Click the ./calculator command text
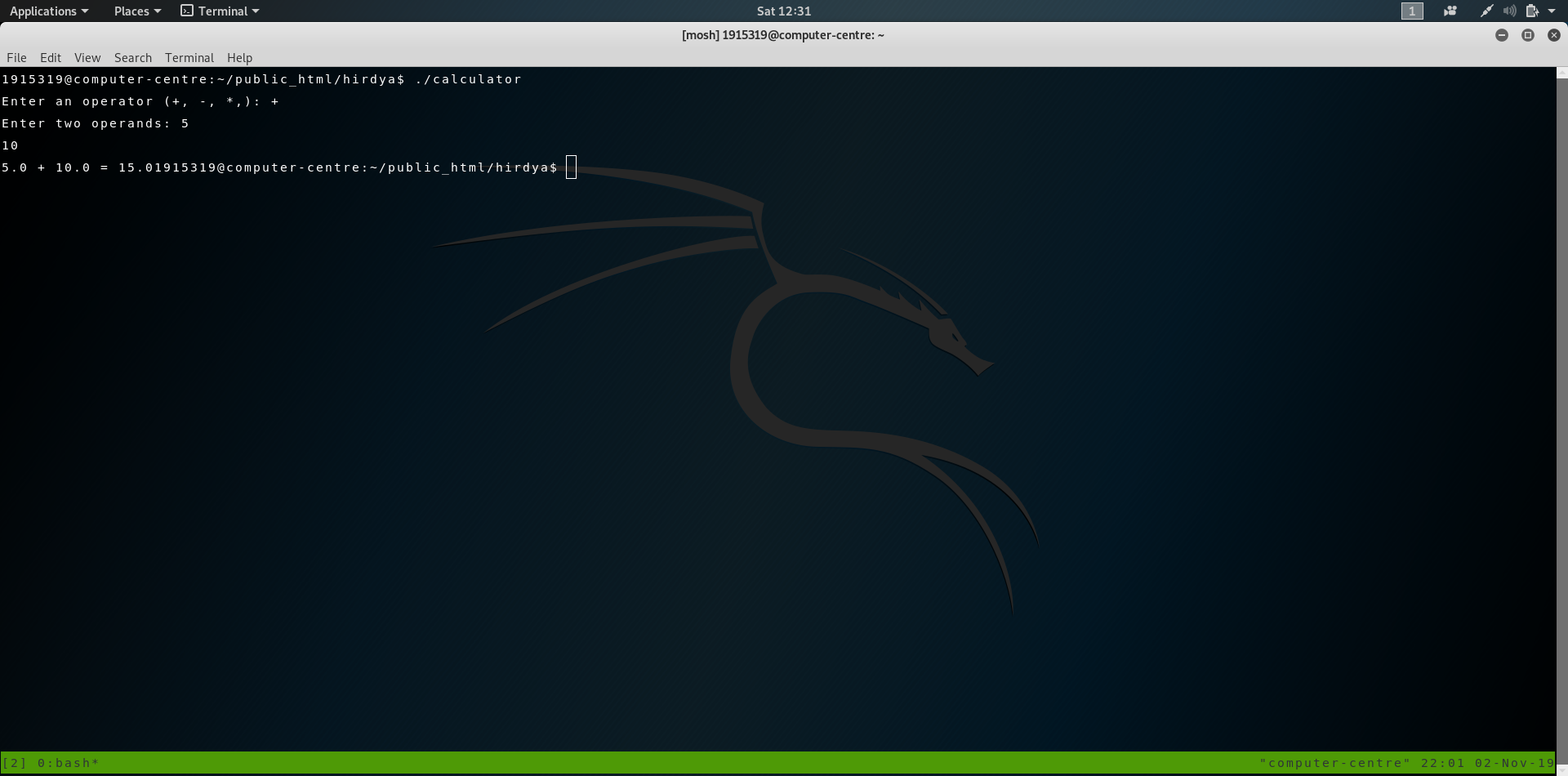Viewport: 1568px width, 776px height. [468, 79]
